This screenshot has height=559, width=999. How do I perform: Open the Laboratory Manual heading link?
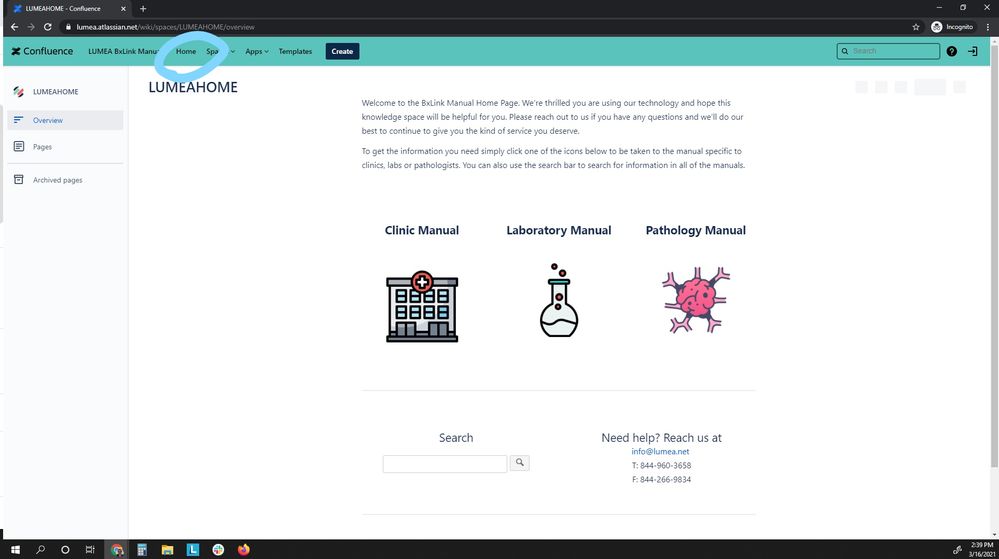tap(559, 230)
